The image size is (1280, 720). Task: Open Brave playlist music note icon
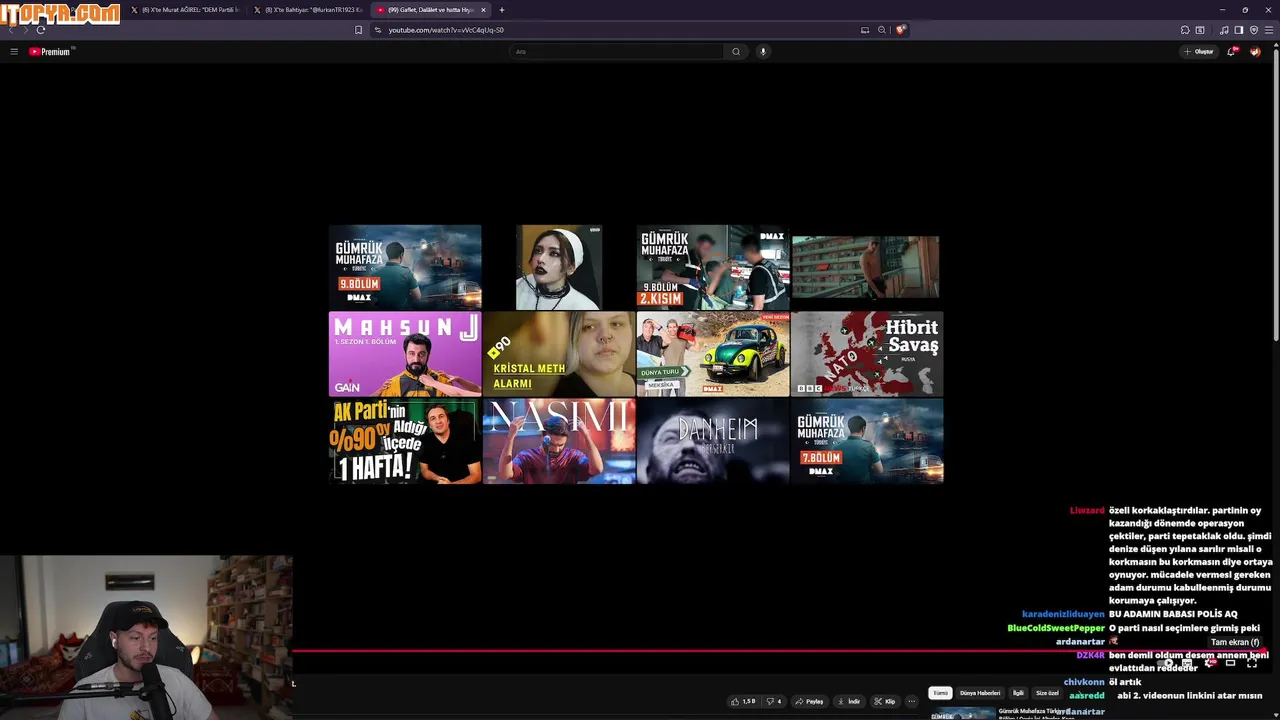(1224, 30)
